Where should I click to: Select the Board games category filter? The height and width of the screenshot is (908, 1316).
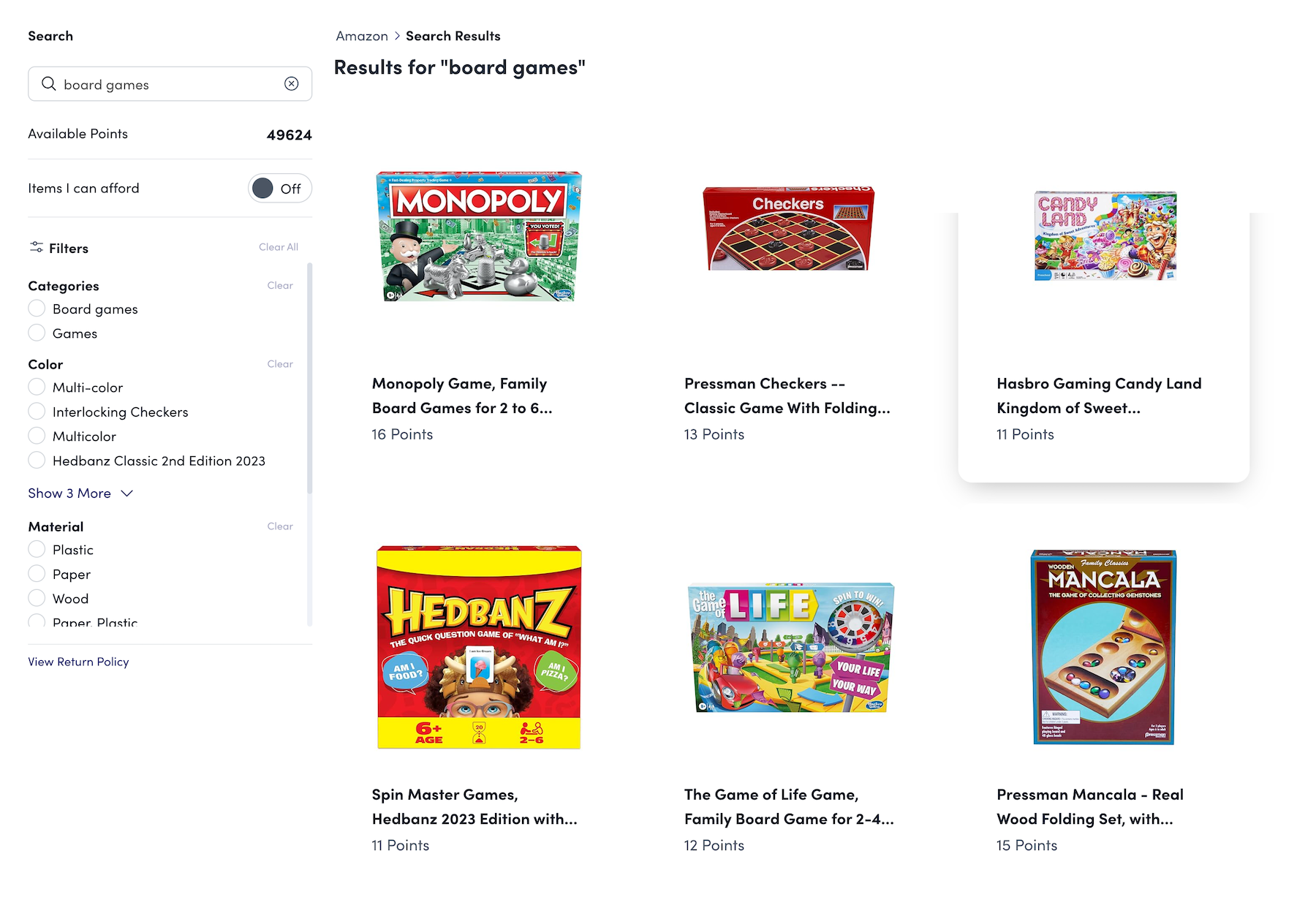click(37, 309)
